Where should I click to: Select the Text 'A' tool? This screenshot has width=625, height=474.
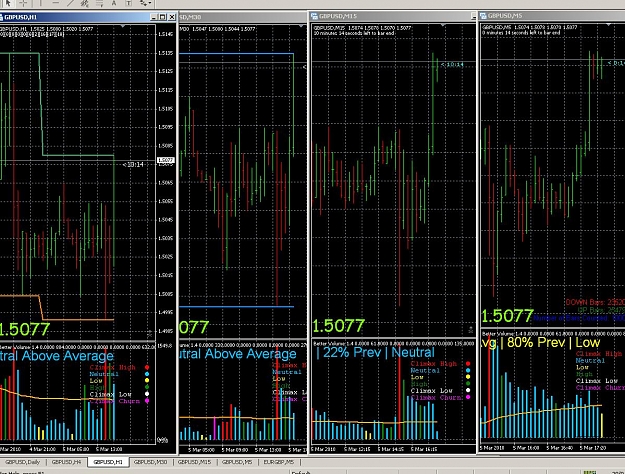coord(114,3)
